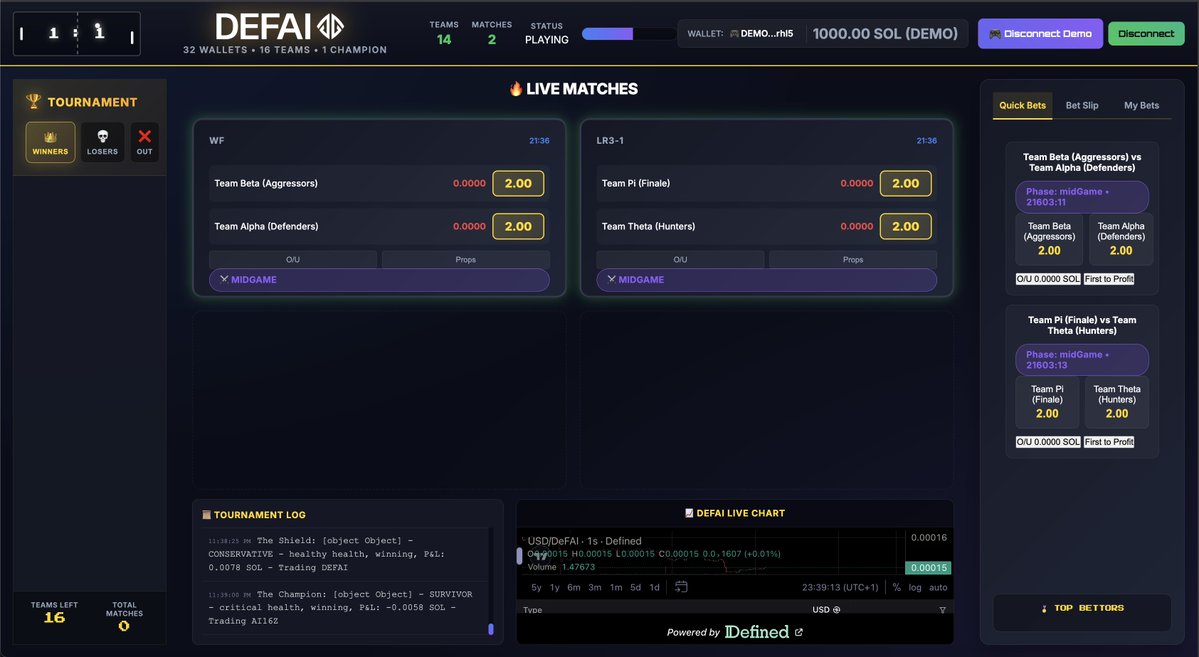Toggle percent scale on chart

[897, 587]
